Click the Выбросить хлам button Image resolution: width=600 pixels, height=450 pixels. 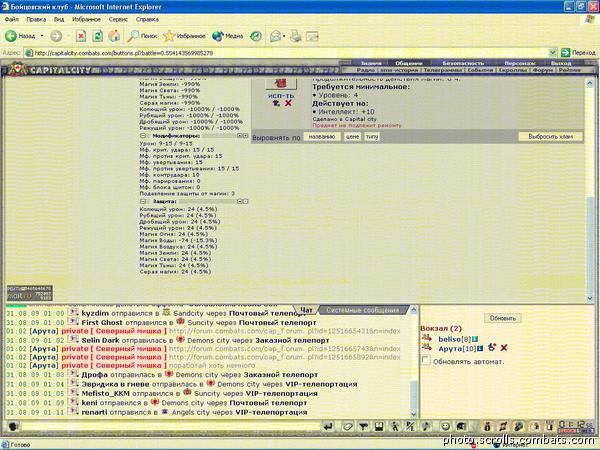coord(551,137)
